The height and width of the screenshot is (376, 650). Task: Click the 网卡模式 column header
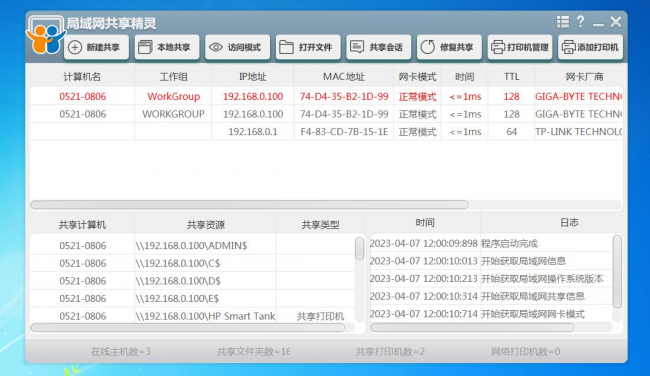pyautogui.click(x=417, y=77)
